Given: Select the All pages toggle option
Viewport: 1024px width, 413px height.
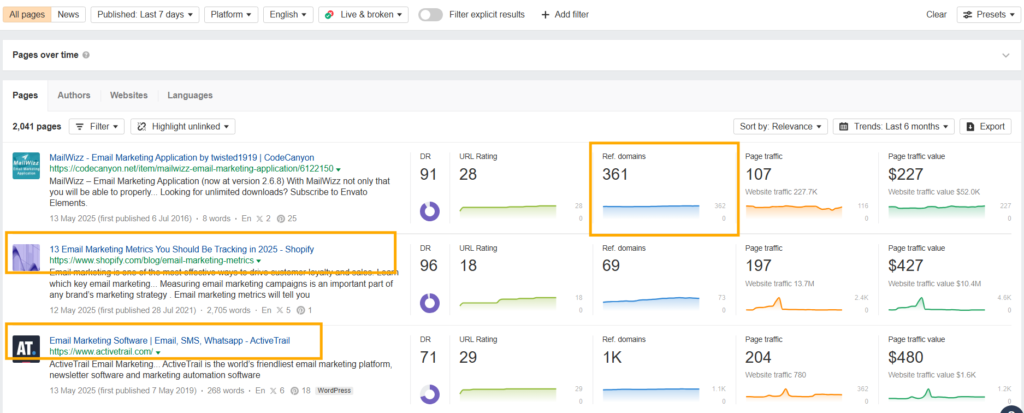Looking at the screenshot, I should pos(27,15).
